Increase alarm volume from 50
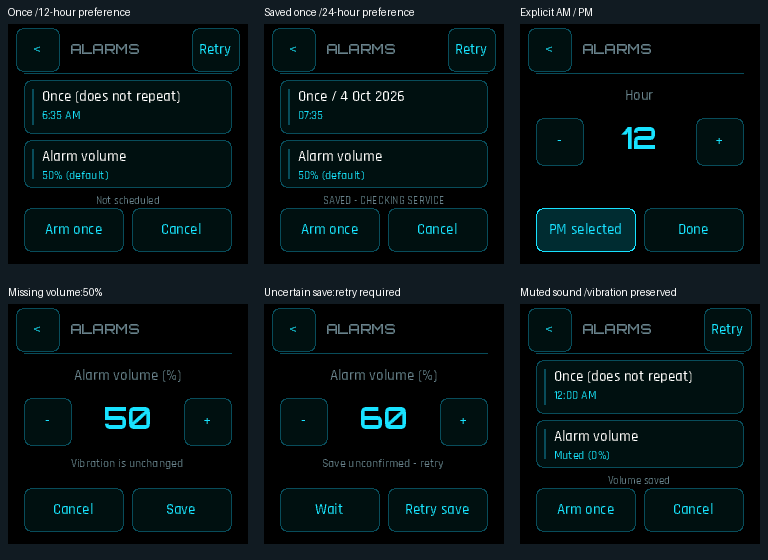 (x=208, y=422)
